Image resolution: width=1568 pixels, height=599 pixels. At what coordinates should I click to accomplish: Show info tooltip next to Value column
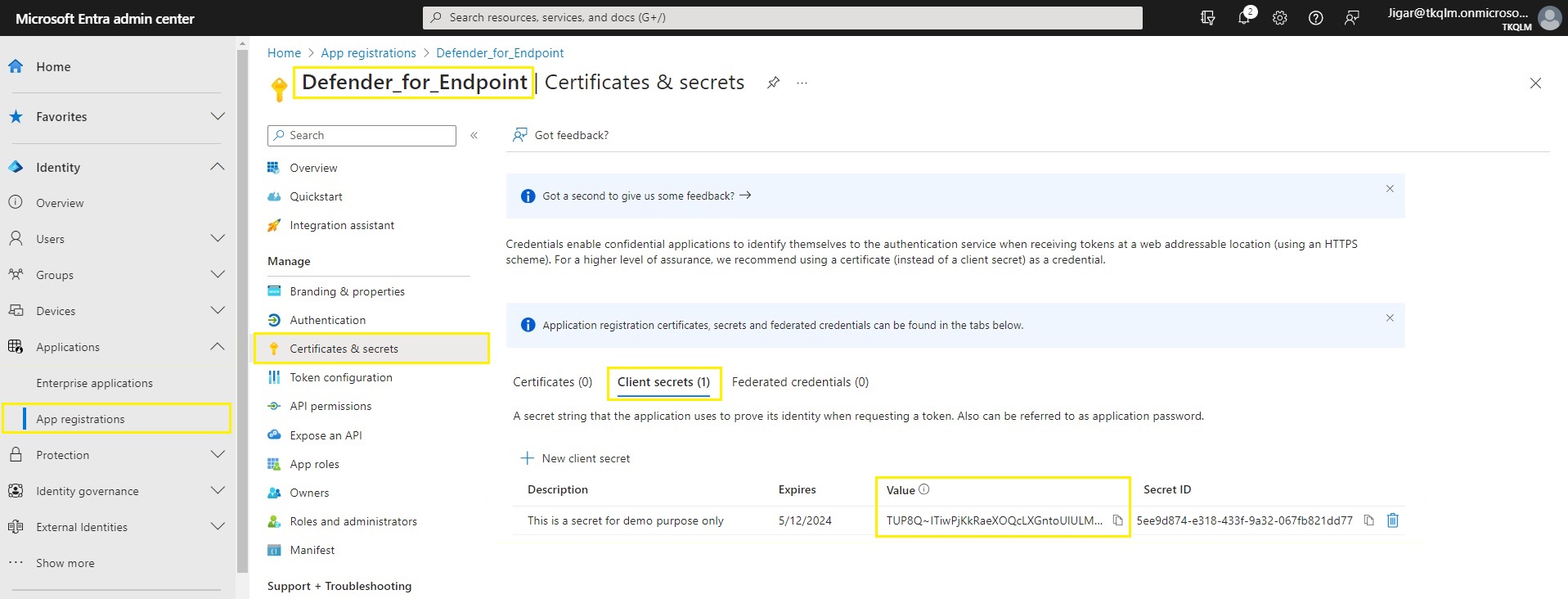(x=924, y=489)
